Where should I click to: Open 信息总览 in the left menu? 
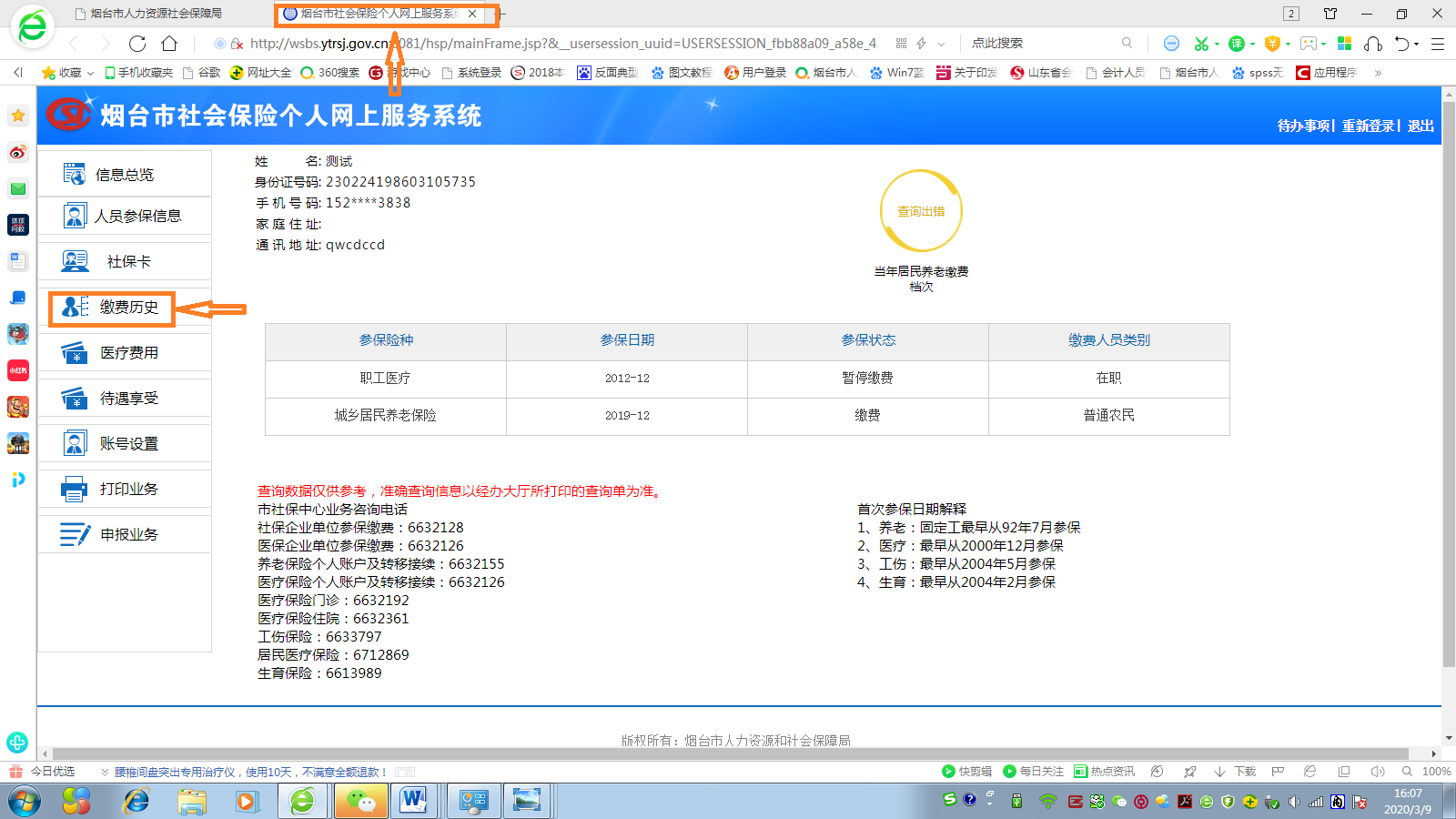tap(125, 174)
